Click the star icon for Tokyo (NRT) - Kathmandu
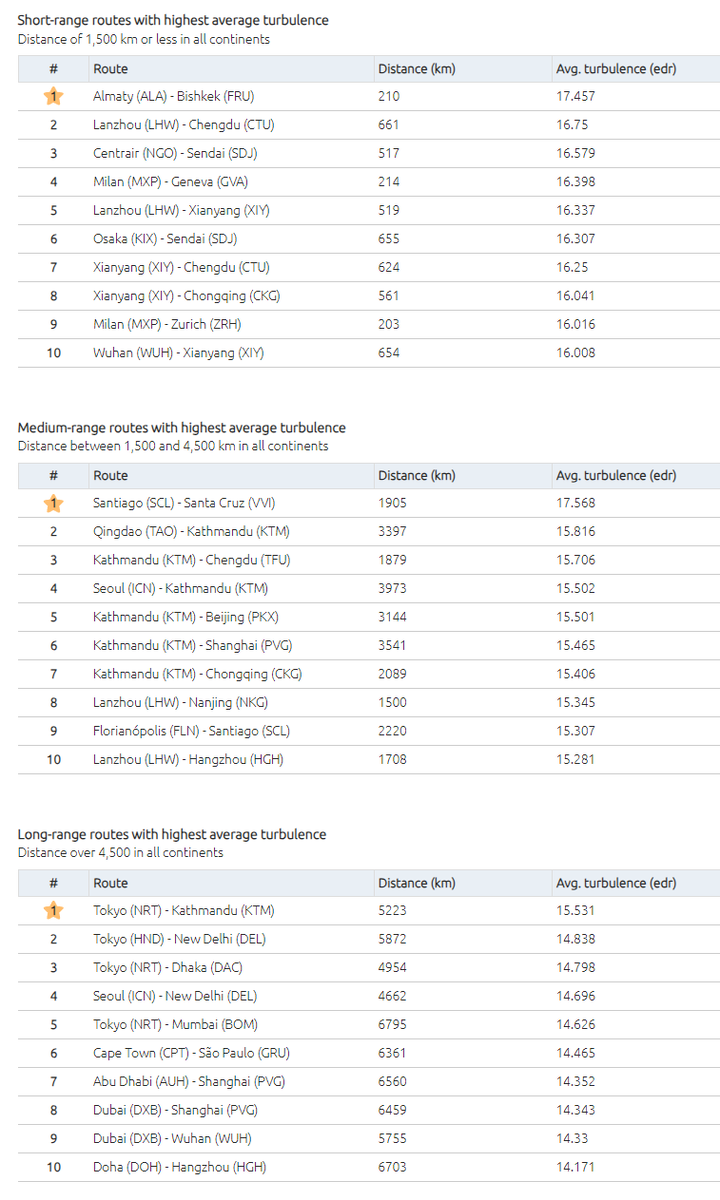The image size is (720, 1200). point(54,910)
